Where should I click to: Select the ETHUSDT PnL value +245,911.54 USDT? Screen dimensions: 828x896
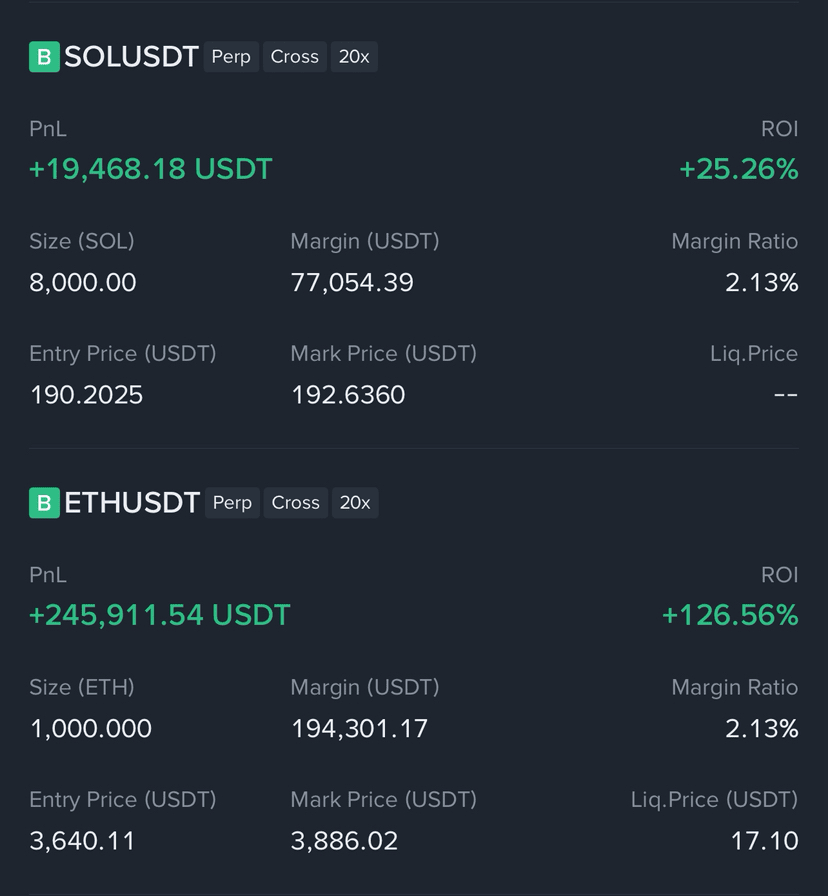[x=159, y=615]
